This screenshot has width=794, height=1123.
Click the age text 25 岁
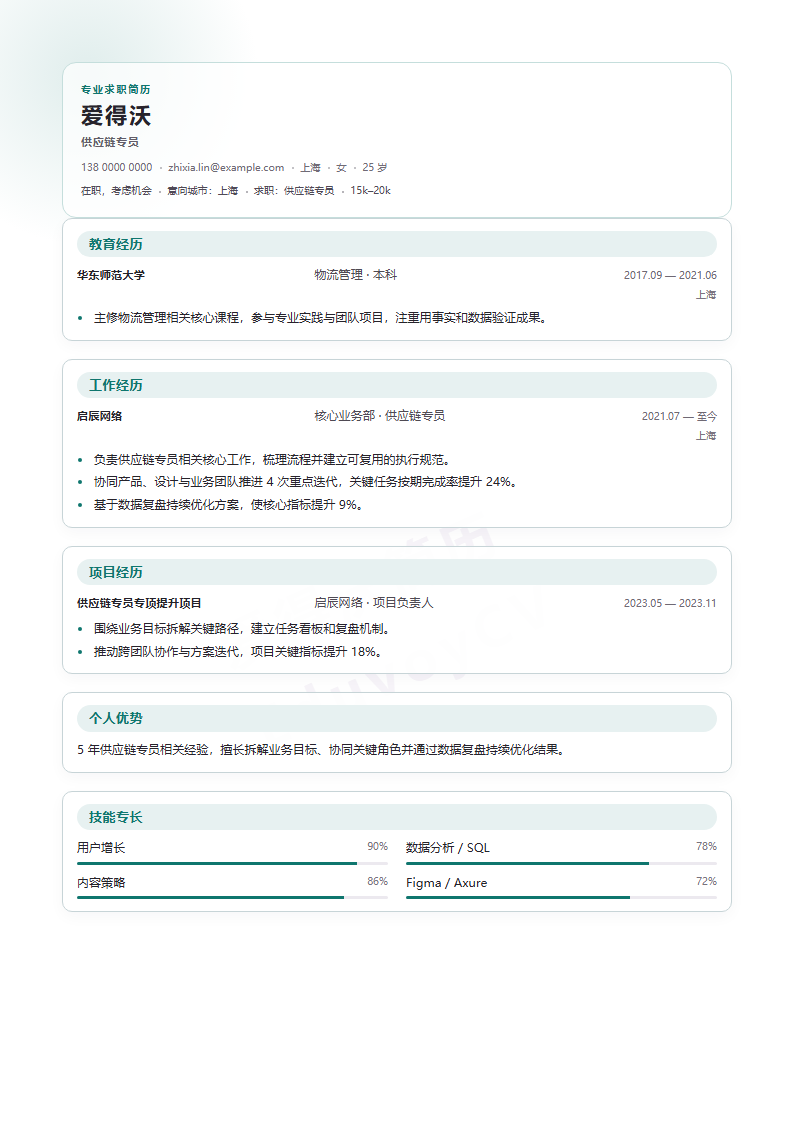click(374, 168)
